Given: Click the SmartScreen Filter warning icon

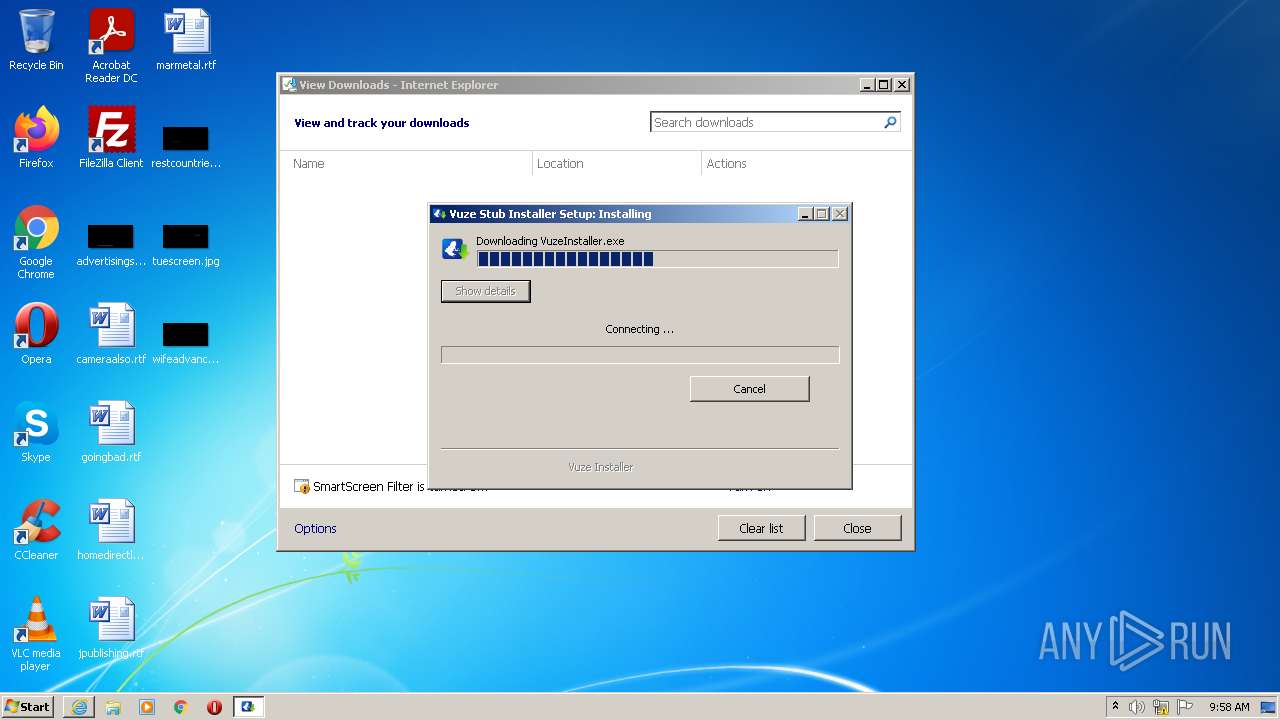Looking at the screenshot, I should 302,487.
